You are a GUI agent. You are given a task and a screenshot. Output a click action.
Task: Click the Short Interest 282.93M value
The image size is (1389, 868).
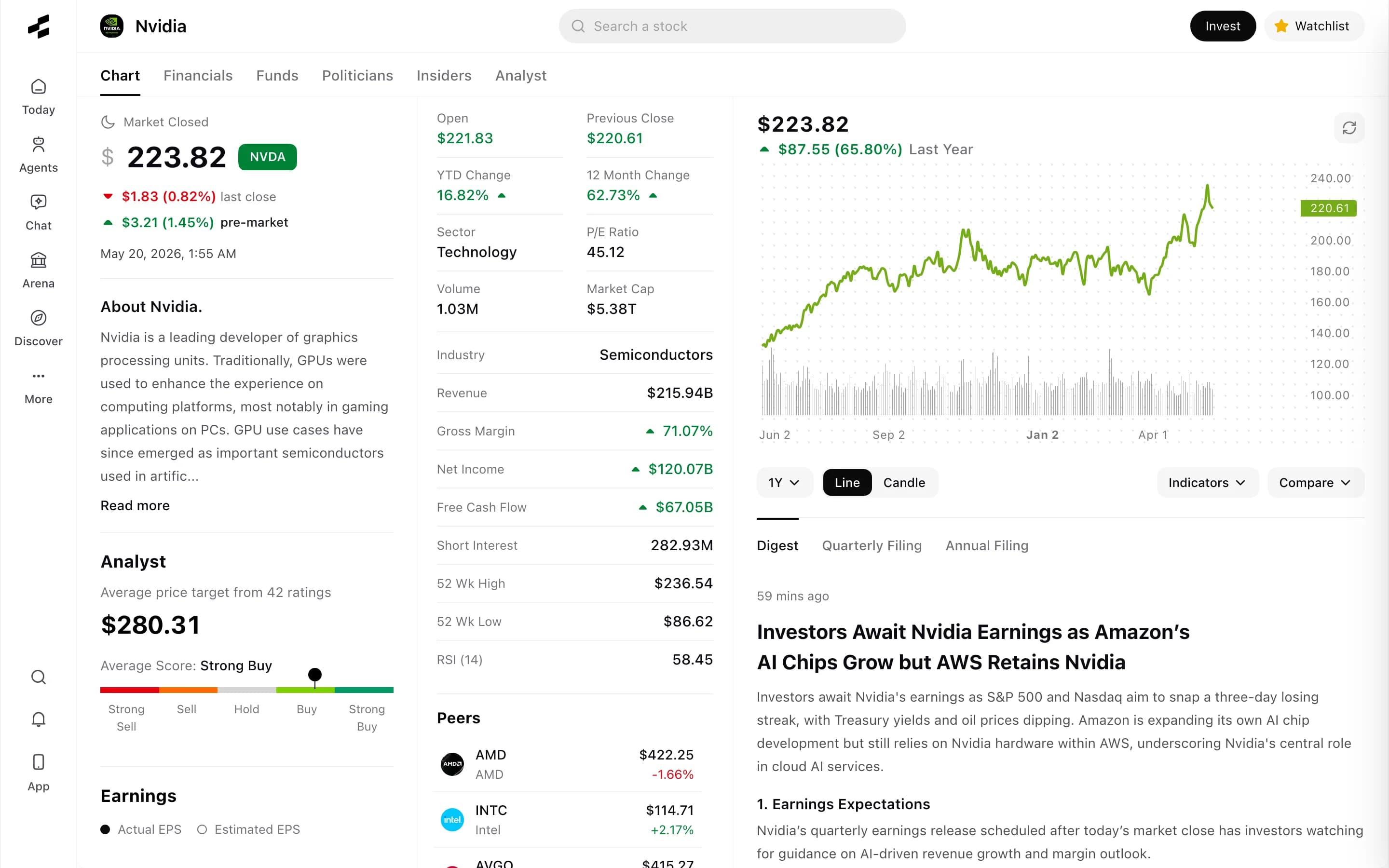coord(681,545)
